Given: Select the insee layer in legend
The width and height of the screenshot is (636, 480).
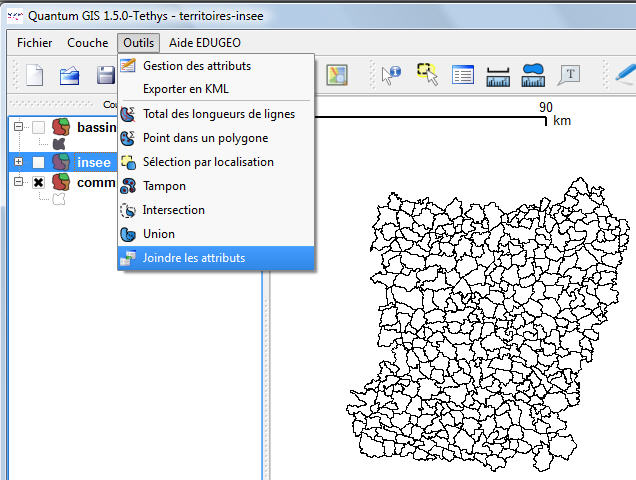Looking at the screenshot, I should point(94,162).
